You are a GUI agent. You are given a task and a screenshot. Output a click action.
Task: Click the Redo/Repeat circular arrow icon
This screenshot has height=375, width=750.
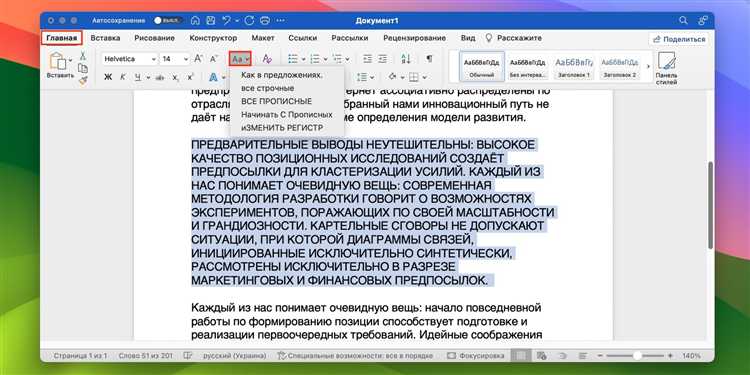click(249, 21)
